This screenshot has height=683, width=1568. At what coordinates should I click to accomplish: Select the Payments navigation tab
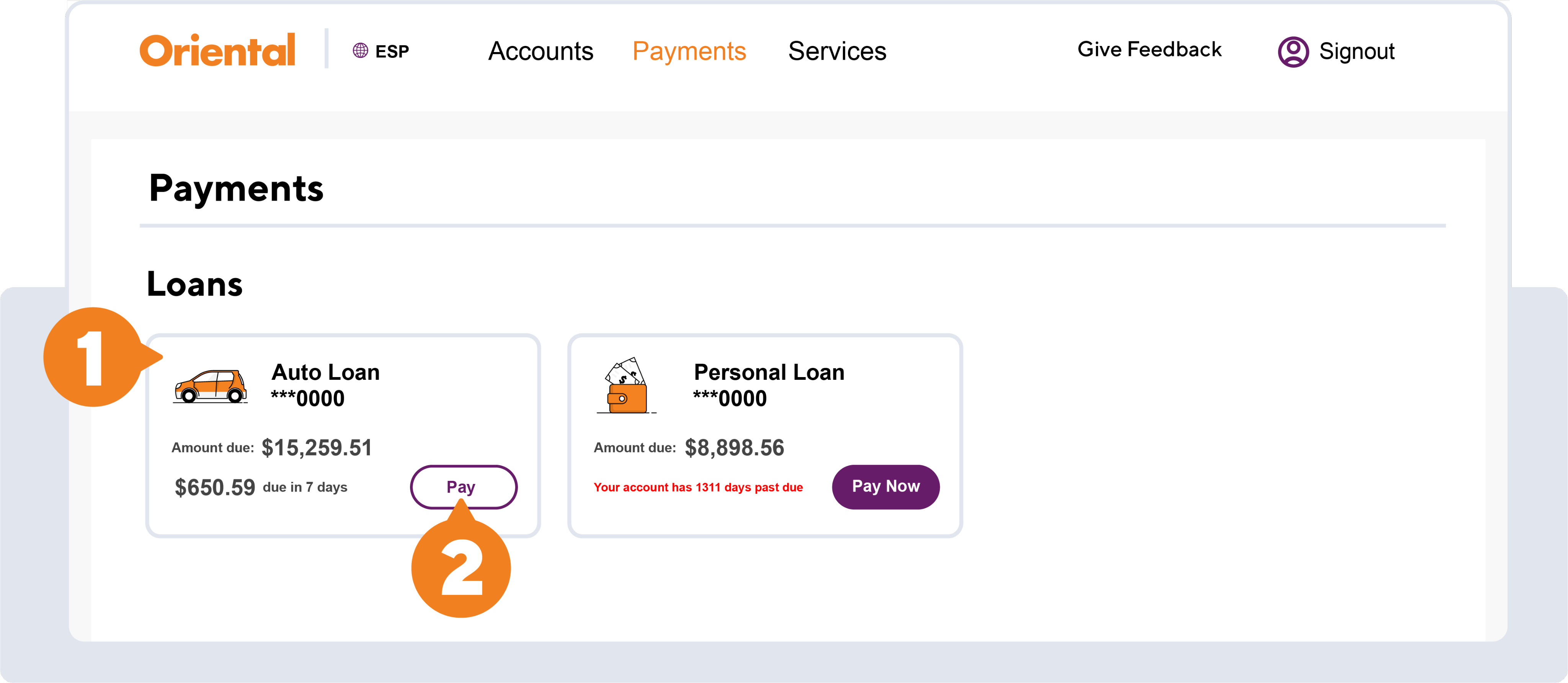pos(689,51)
